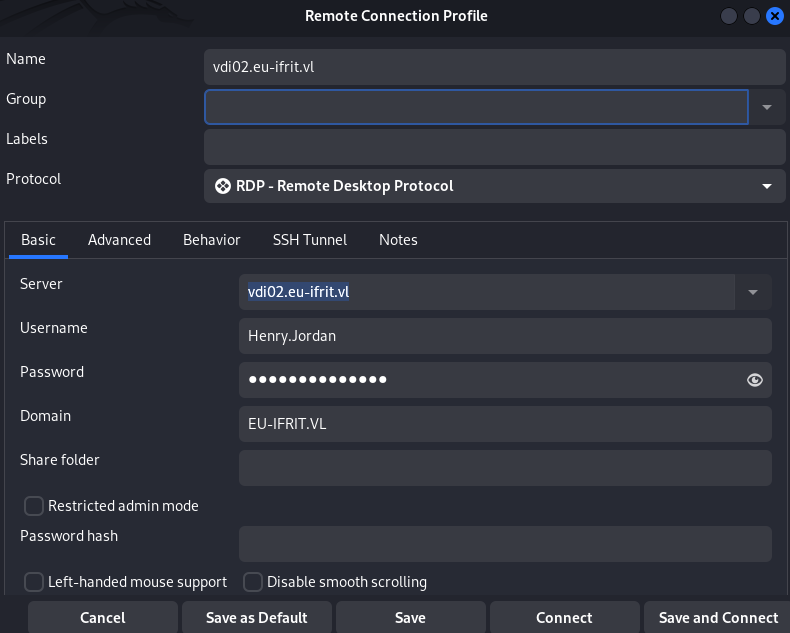Check Disable smooth scrolling option
The width and height of the screenshot is (790, 633).
(252, 582)
